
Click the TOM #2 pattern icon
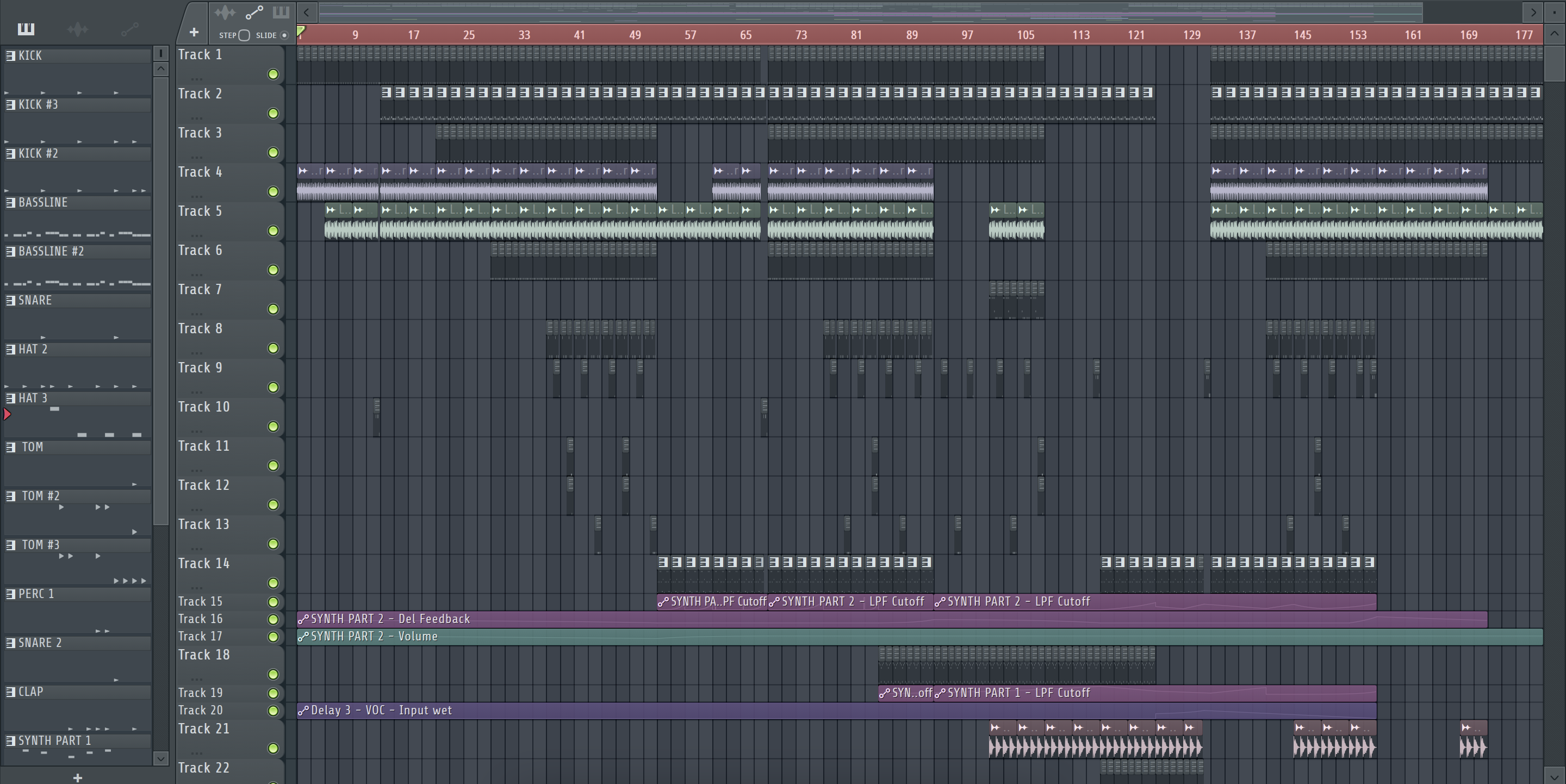click(x=10, y=496)
